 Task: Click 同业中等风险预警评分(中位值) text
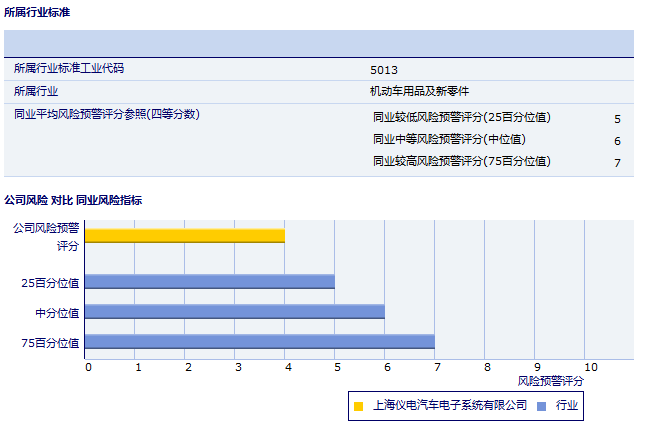click(449, 139)
